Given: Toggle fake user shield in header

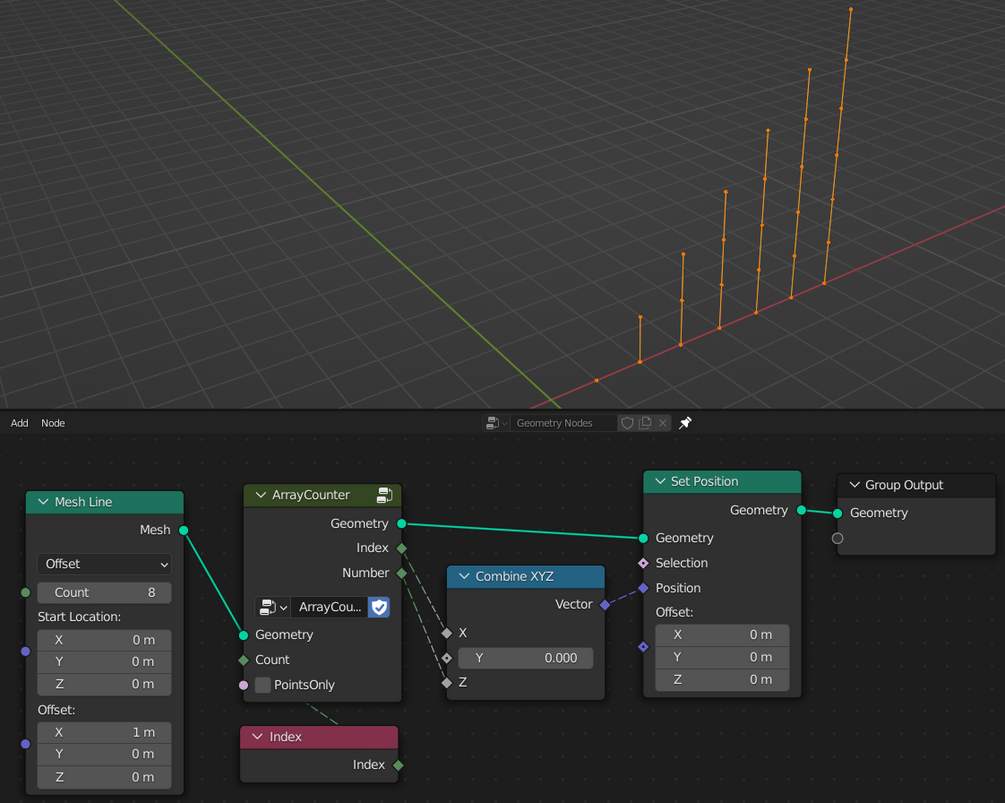Looking at the screenshot, I should pos(627,423).
